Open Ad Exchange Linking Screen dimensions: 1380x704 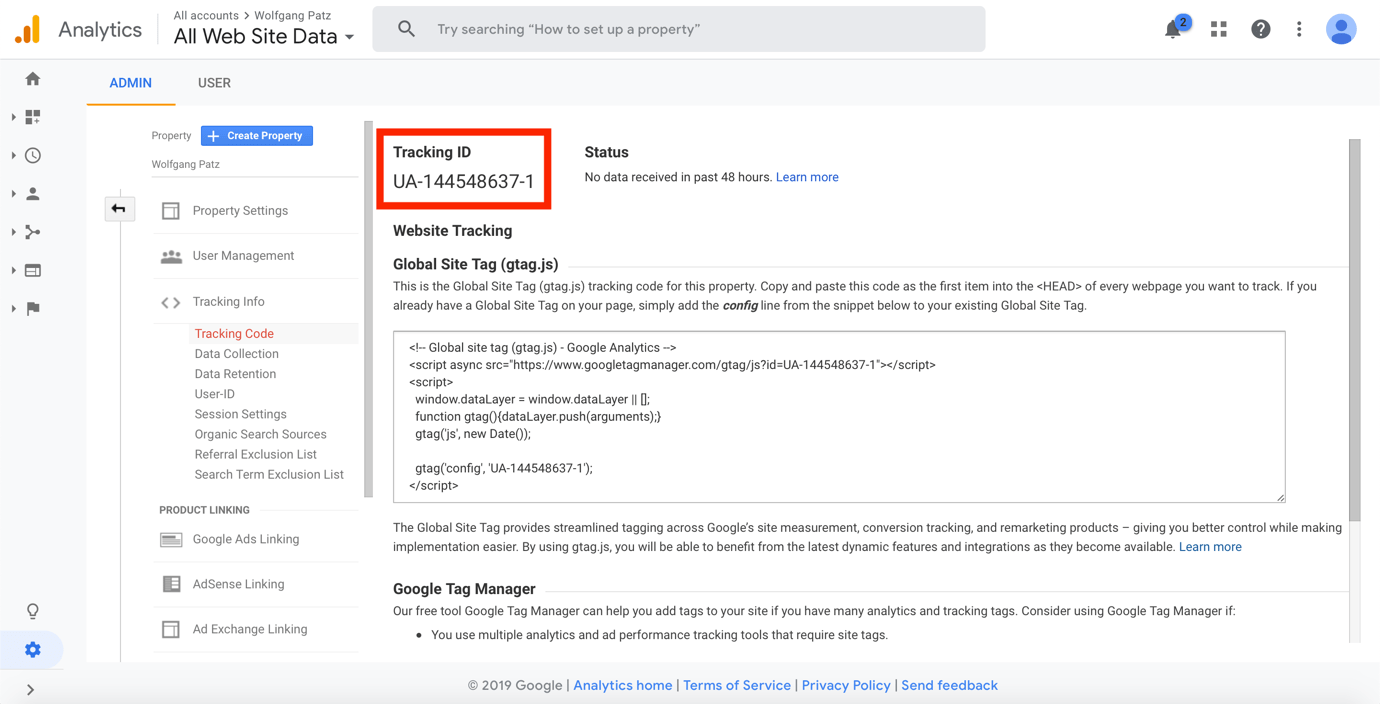pyautogui.click(x=250, y=629)
